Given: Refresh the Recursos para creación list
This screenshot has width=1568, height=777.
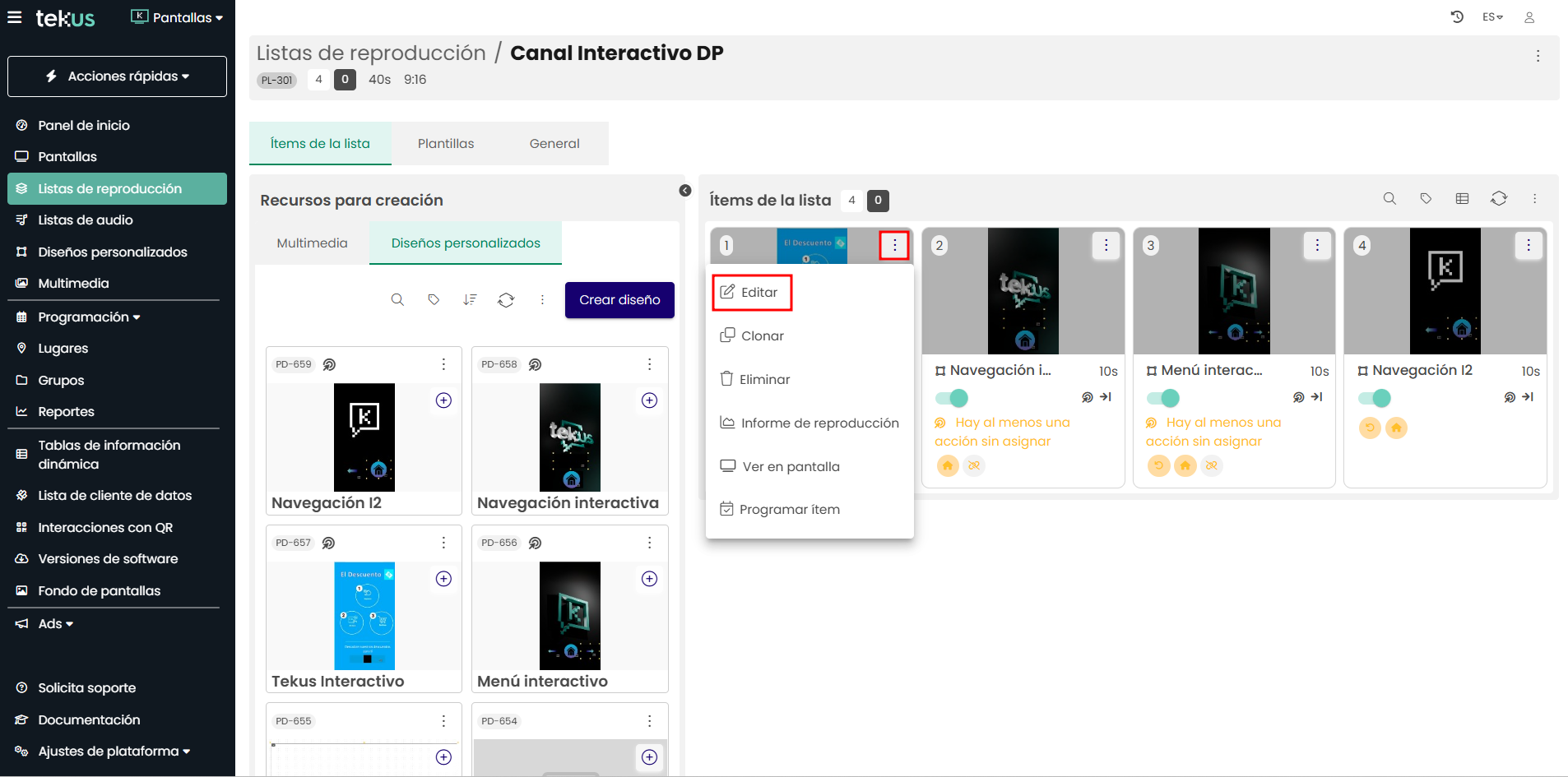Looking at the screenshot, I should tap(506, 300).
